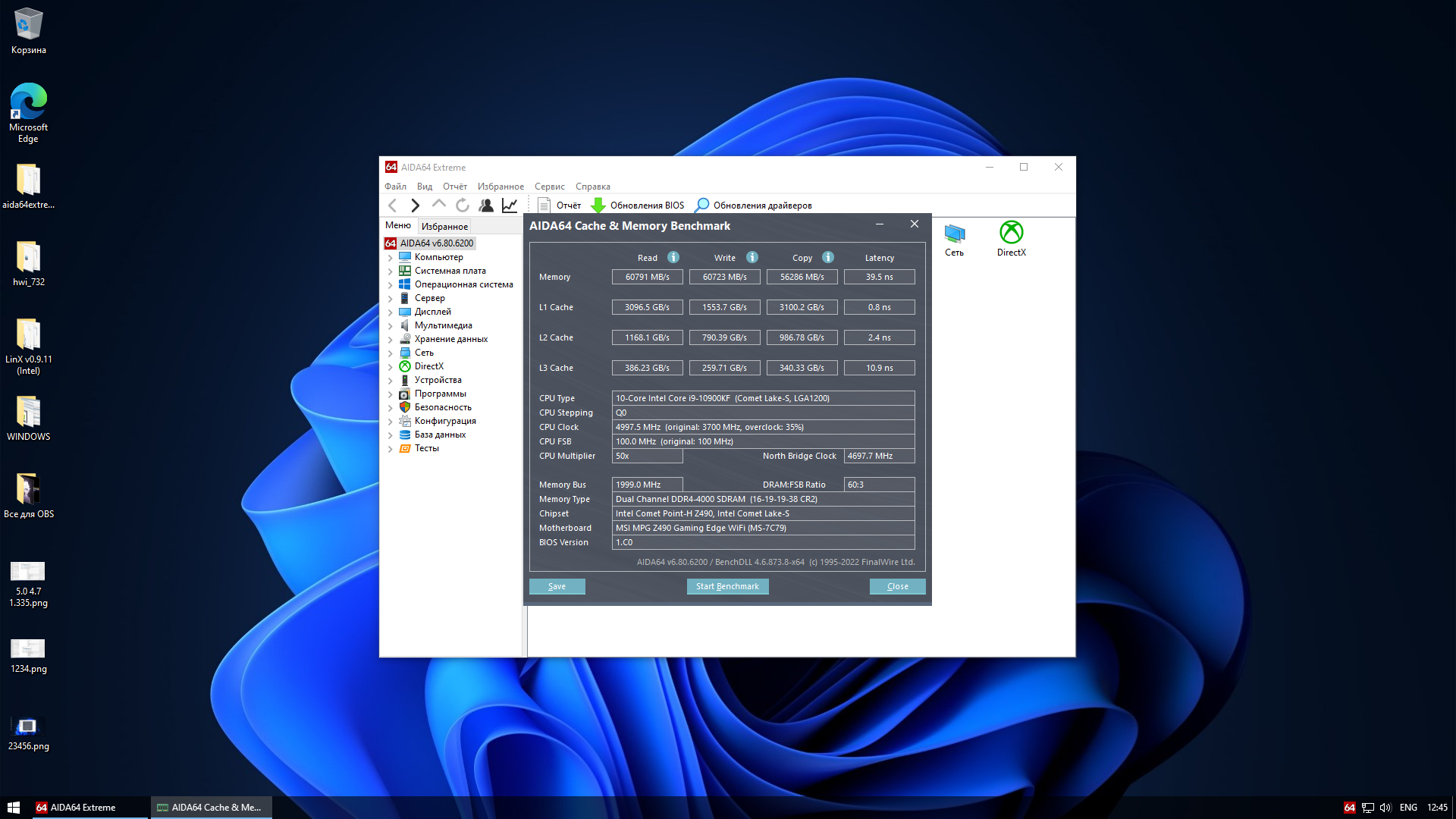Click the refresh toolbar icon
The width and height of the screenshot is (1456, 819).
(462, 205)
